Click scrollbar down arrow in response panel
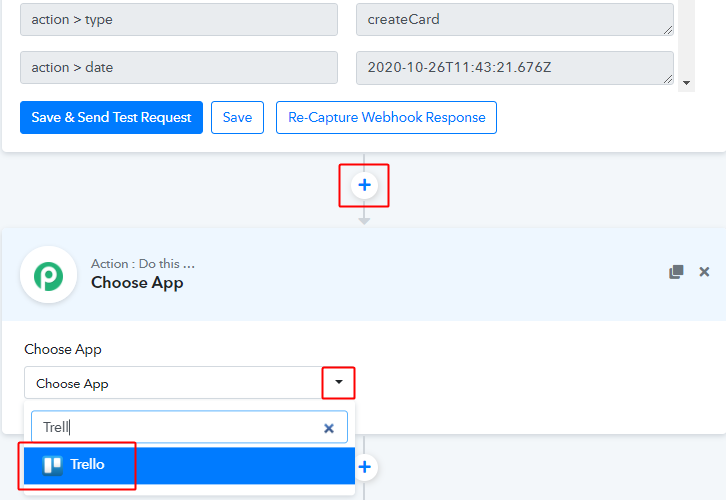The height and width of the screenshot is (500, 726). point(687,83)
